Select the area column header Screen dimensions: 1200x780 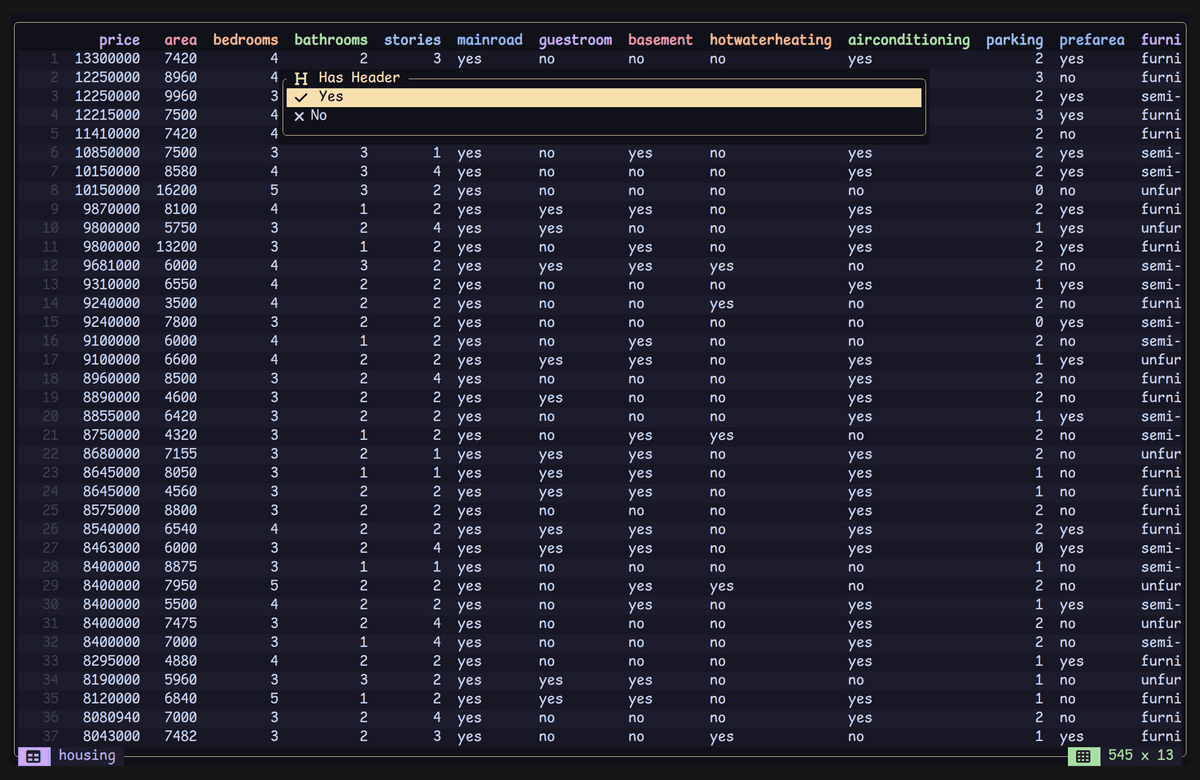(181, 40)
